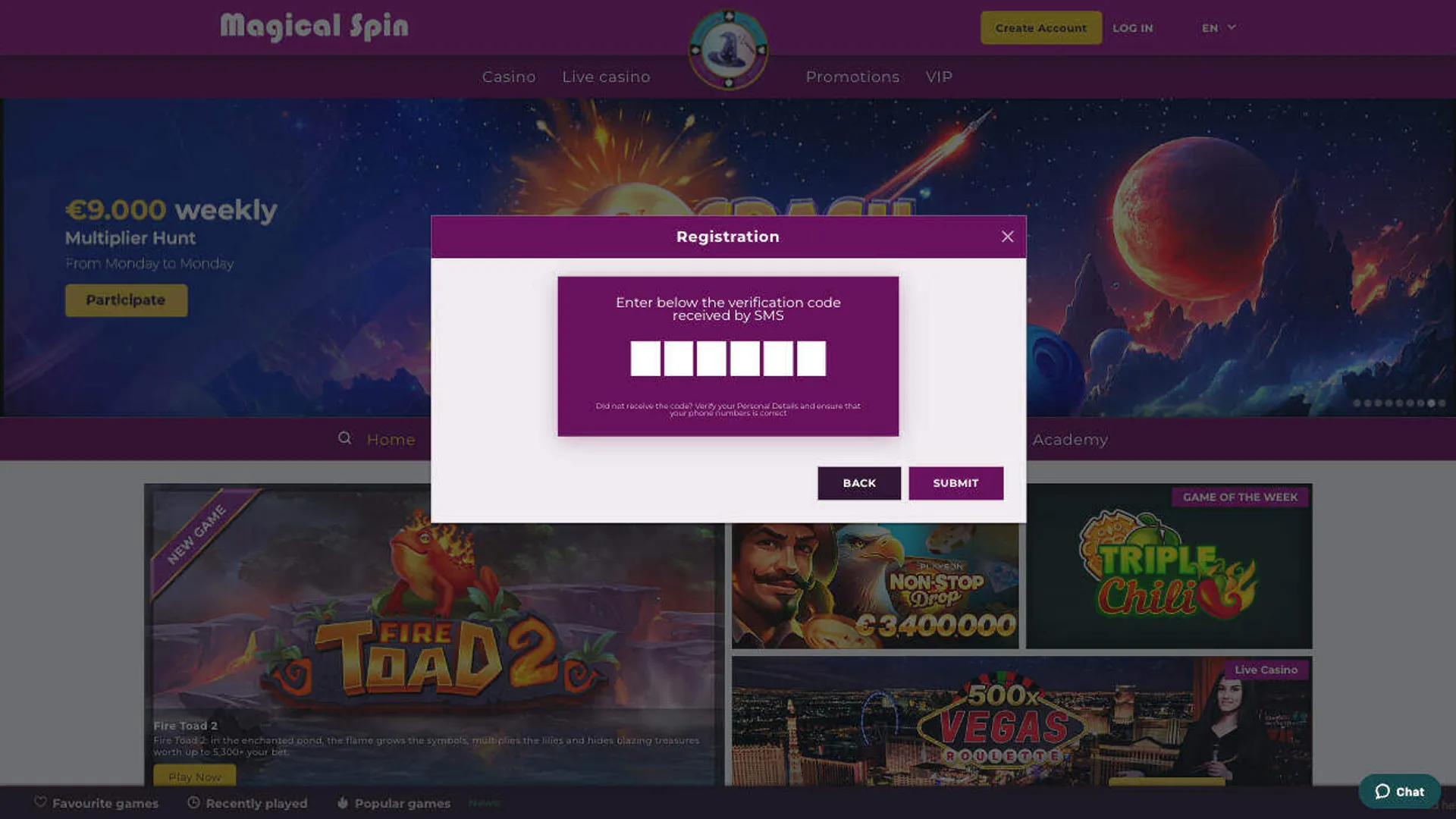The image size is (1456, 819).
Task: Open the Live casino menu item
Action: pos(606,77)
